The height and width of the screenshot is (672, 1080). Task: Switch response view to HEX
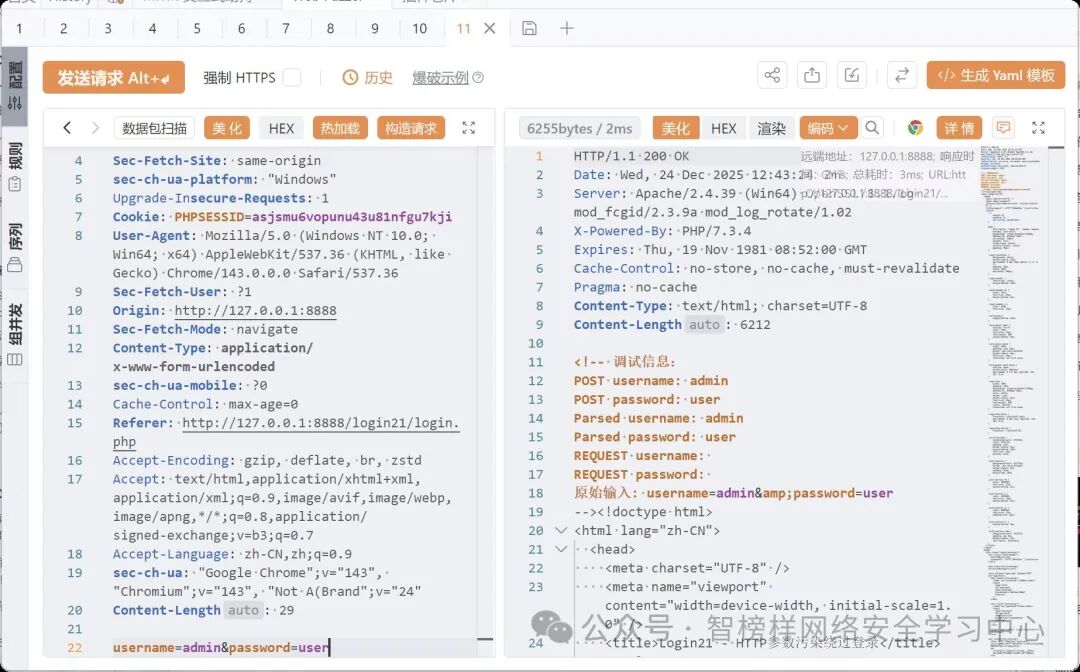pyautogui.click(x=723, y=128)
